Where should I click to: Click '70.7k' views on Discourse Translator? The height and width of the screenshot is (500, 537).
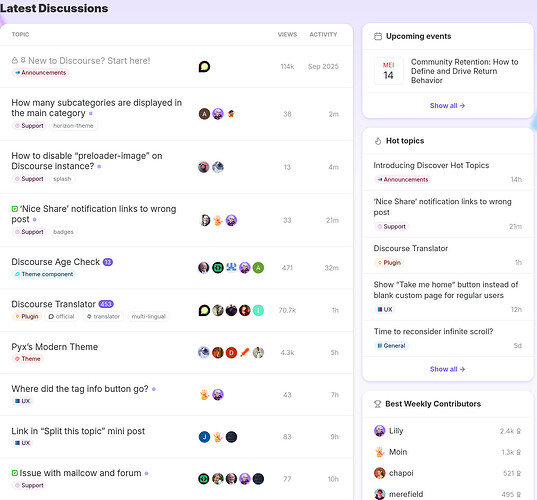tap(287, 310)
